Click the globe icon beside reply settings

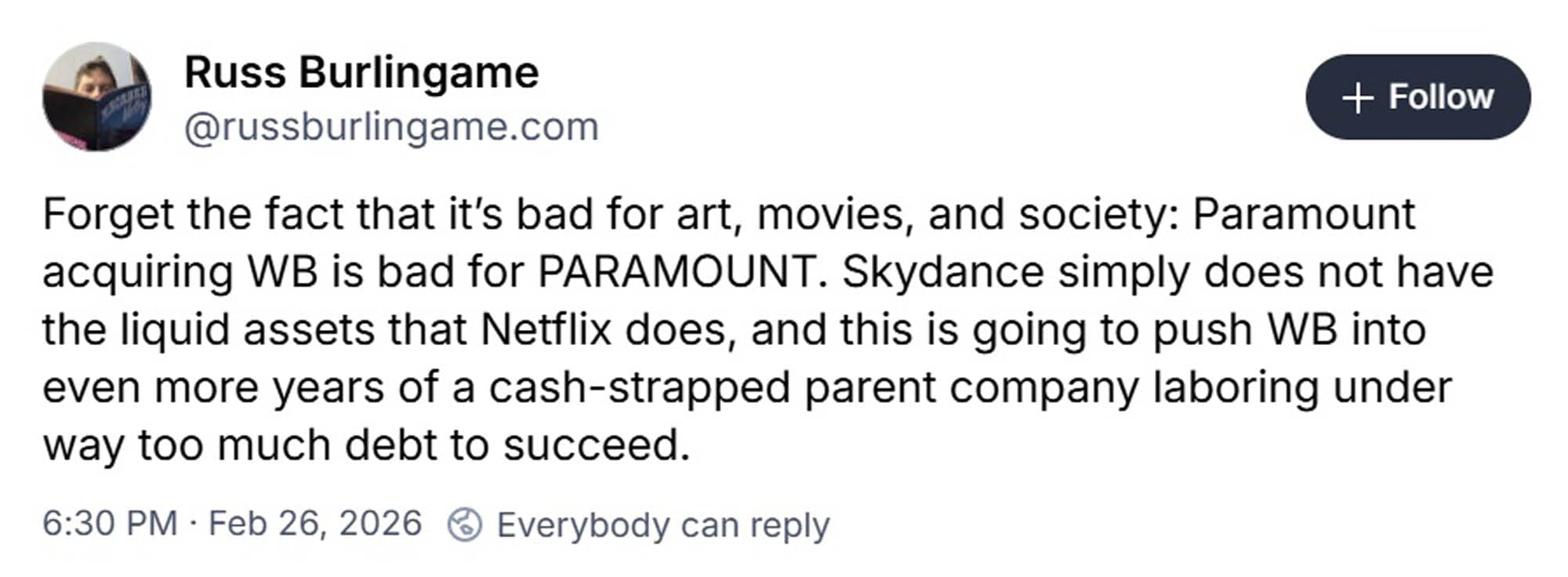464,524
